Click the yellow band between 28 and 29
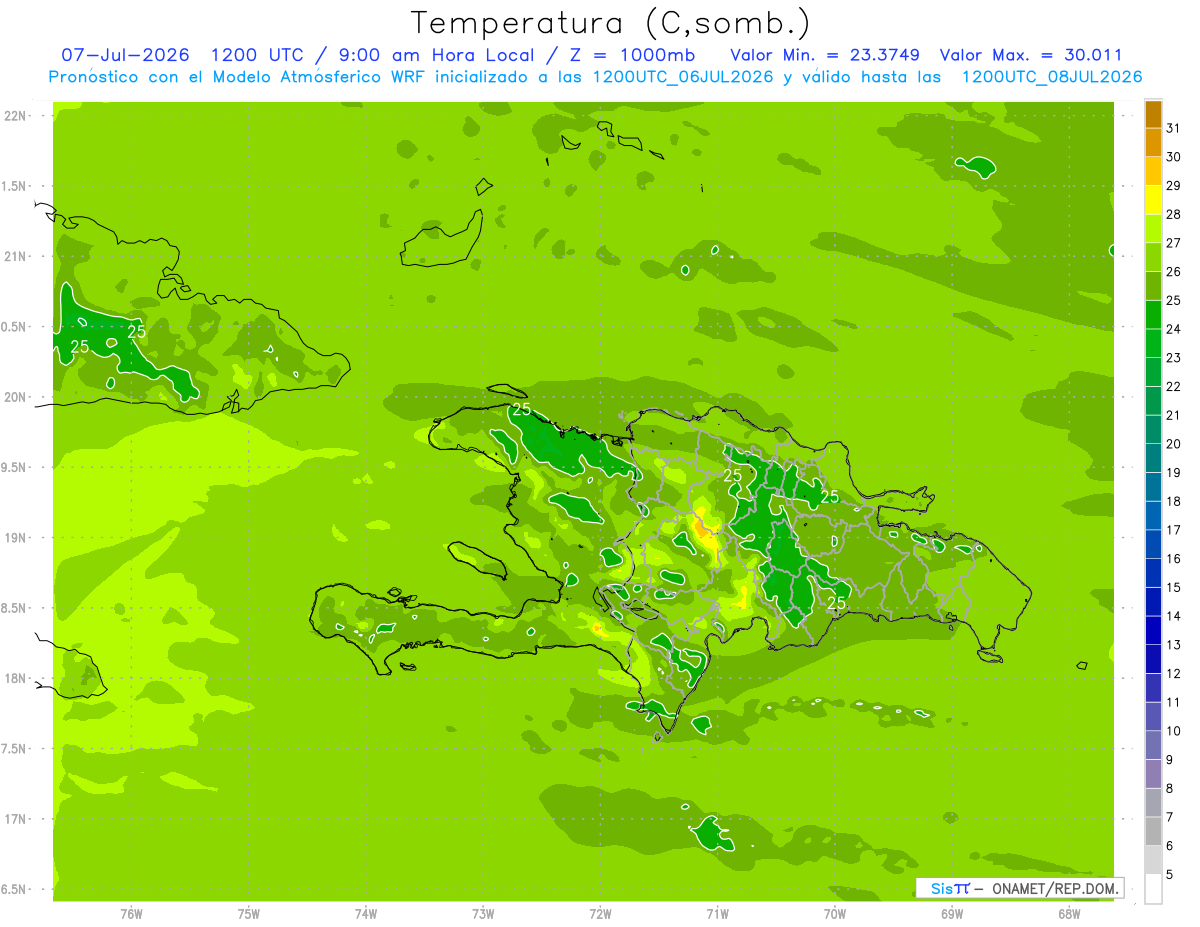 [x=1153, y=200]
